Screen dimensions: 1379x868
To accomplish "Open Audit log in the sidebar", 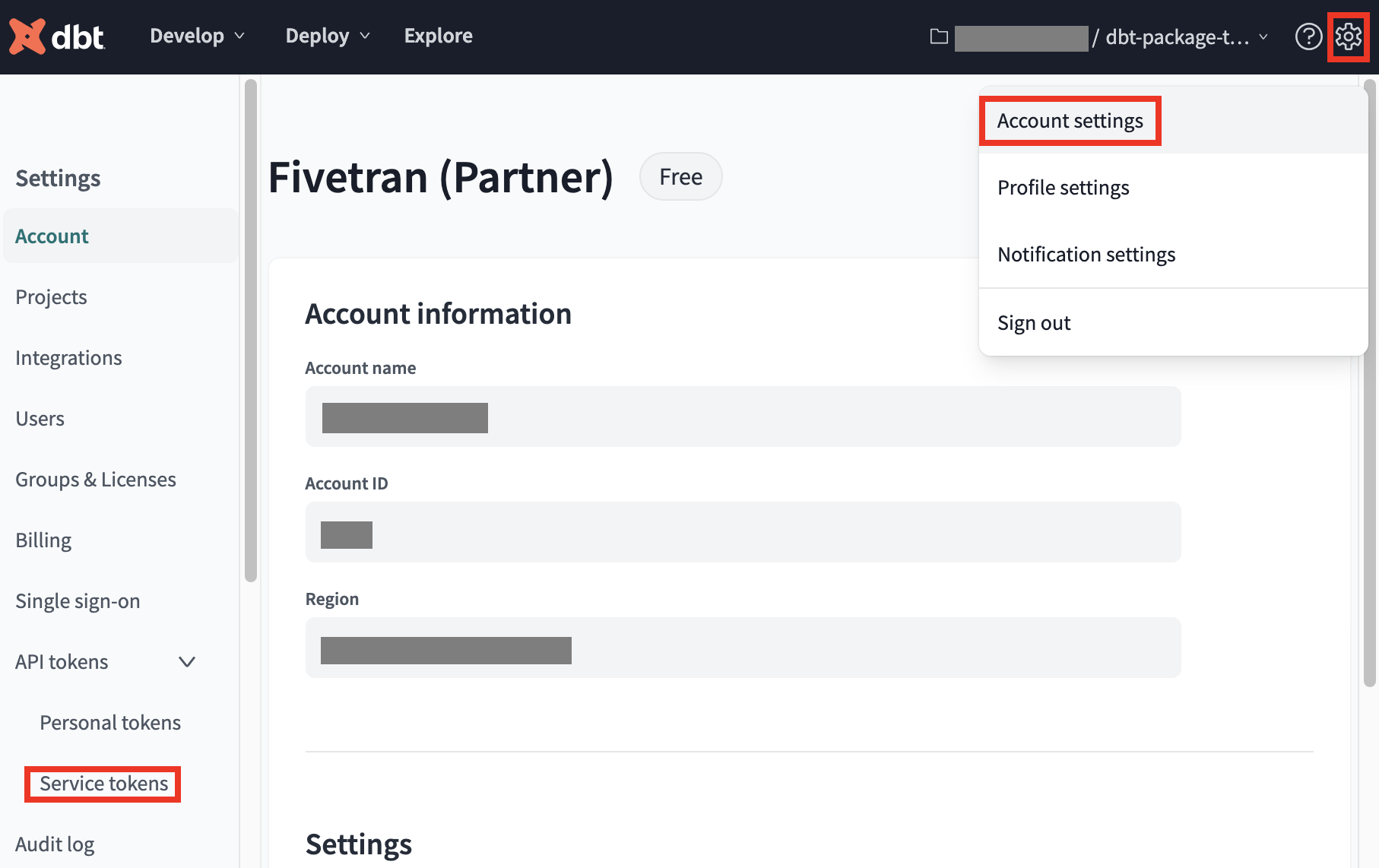I will point(55,844).
